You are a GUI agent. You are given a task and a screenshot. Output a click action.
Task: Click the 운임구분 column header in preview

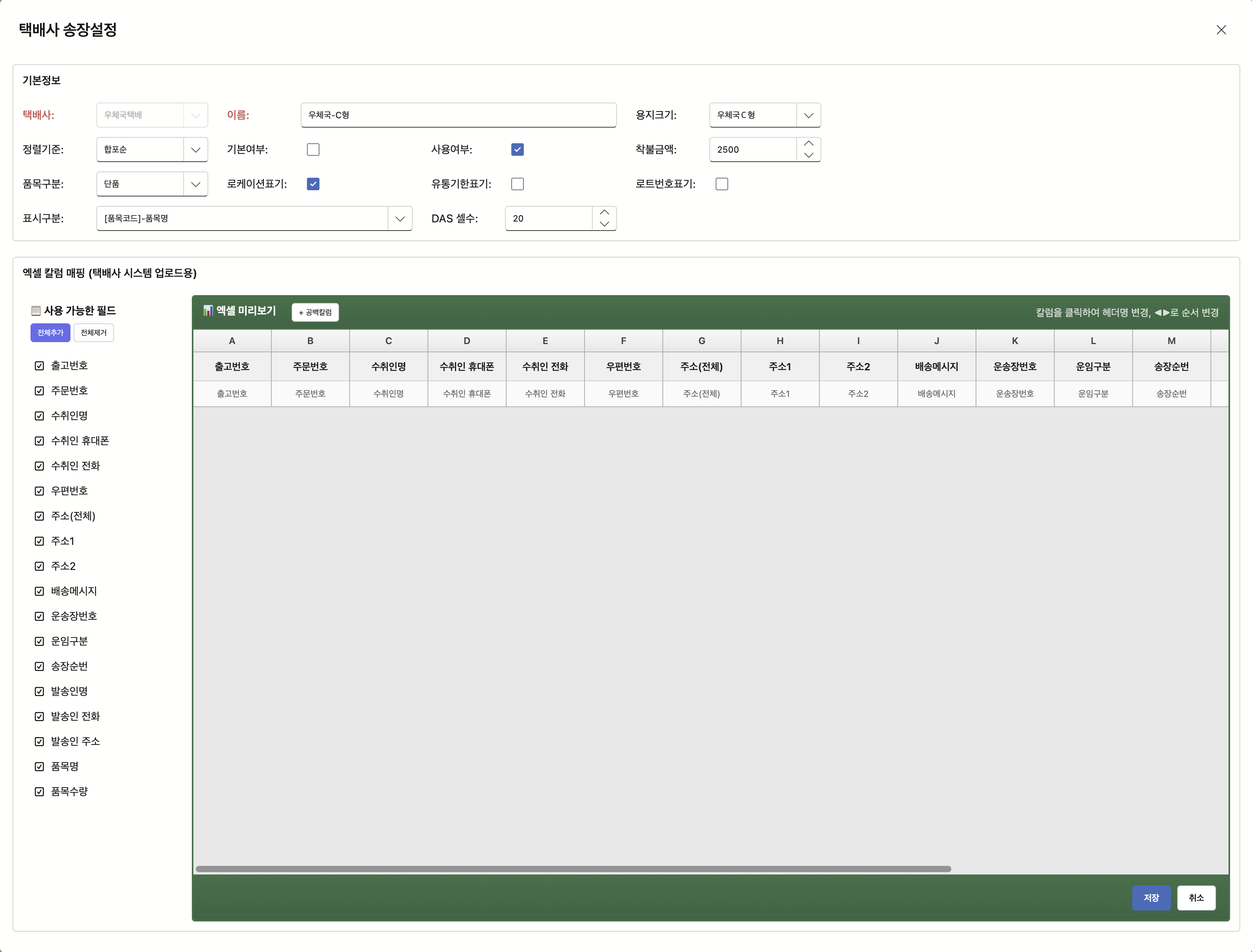pyautogui.click(x=1093, y=367)
